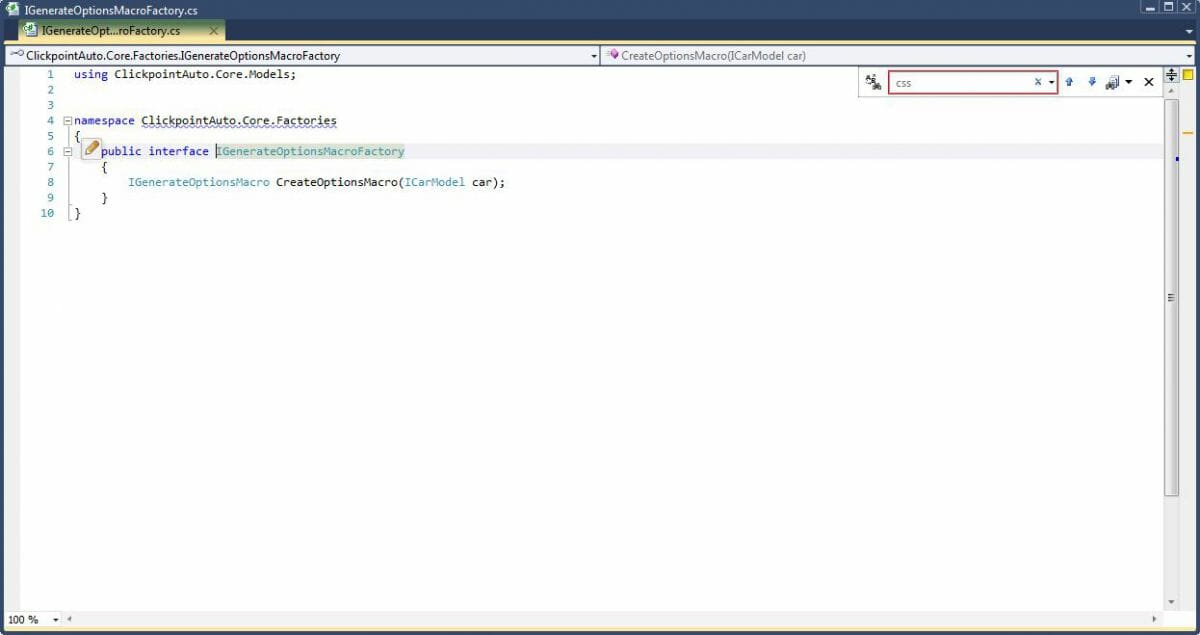This screenshot has height=635, width=1200.
Task: Maximize the document window
Action: point(1169,8)
